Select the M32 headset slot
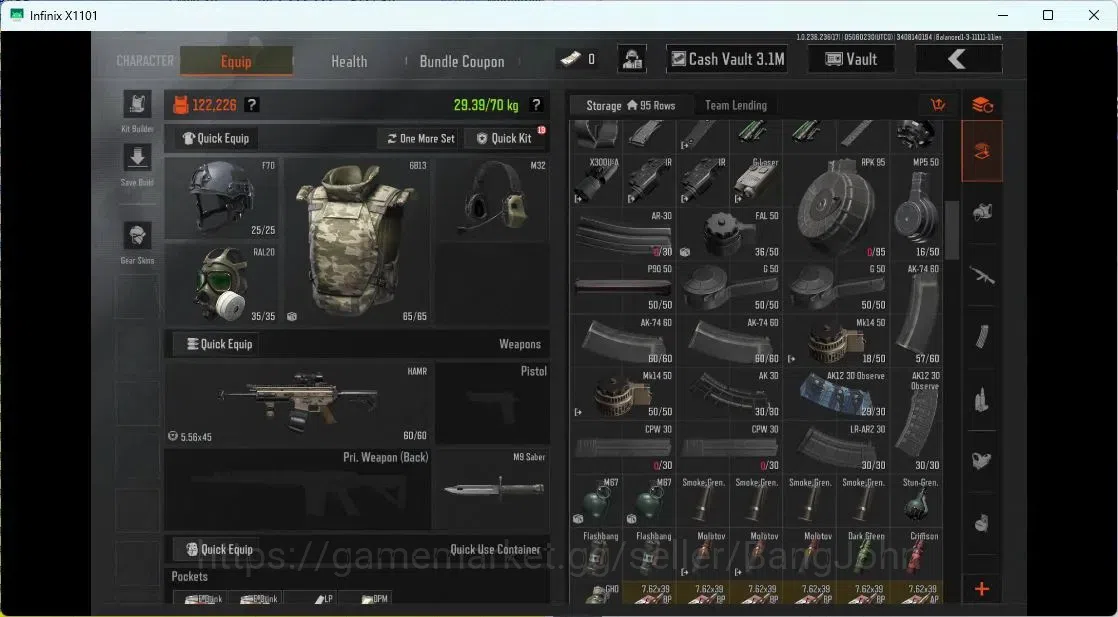 pos(493,198)
